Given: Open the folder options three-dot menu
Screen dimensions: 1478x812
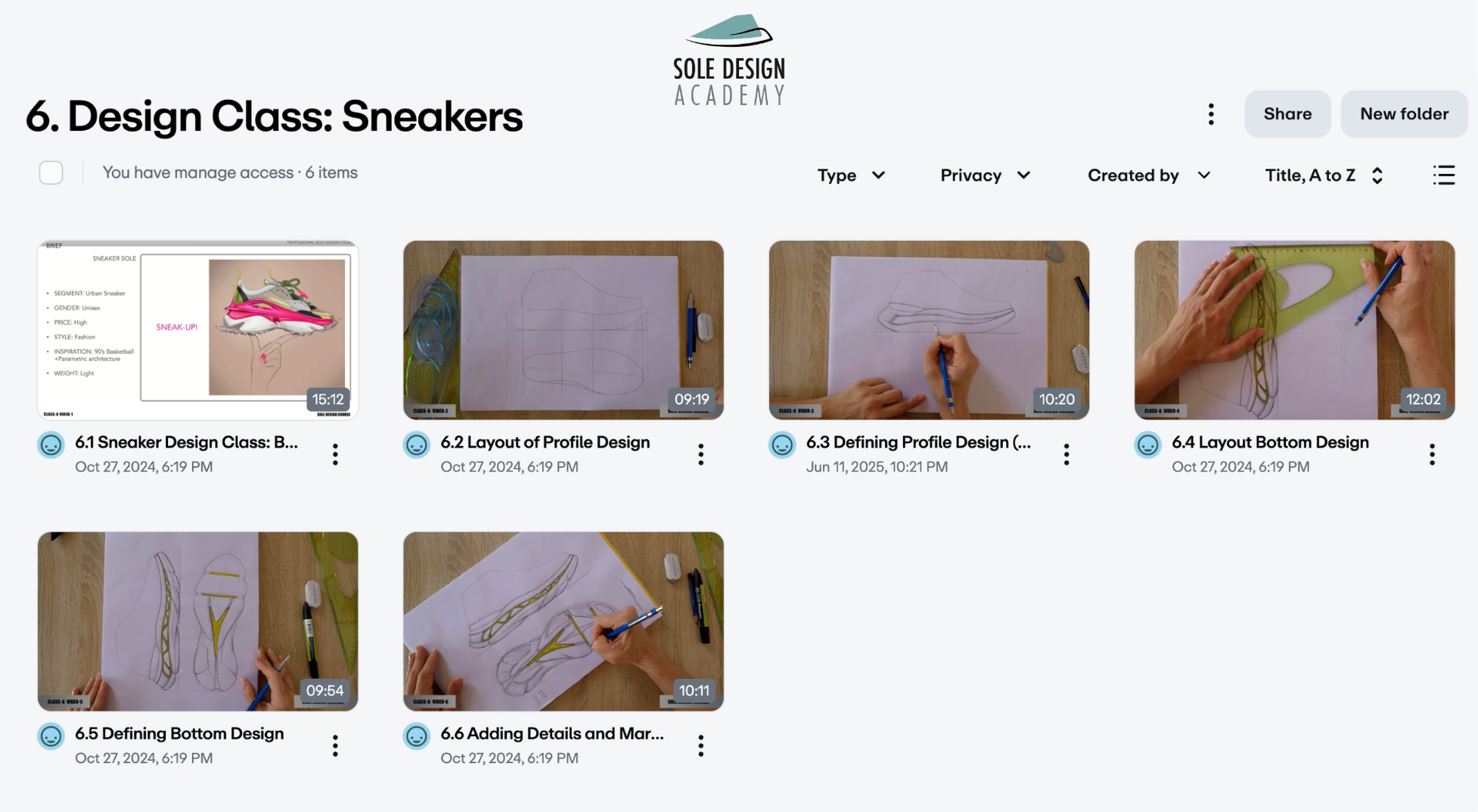Looking at the screenshot, I should (1211, 114).
